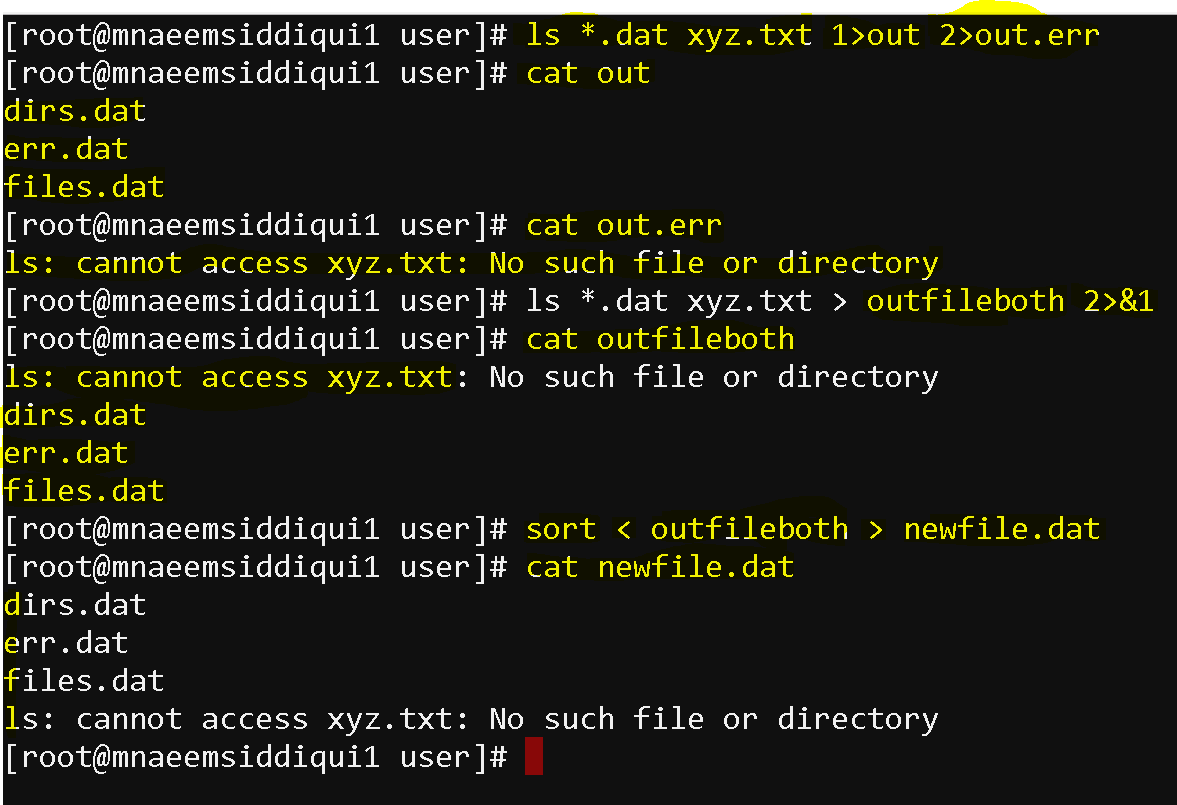Click 'outfileboth 2>&1' in the ls command
The width and height of the screenshot is (1177, 805).
pyautogui.click(x=1010, y=301)
